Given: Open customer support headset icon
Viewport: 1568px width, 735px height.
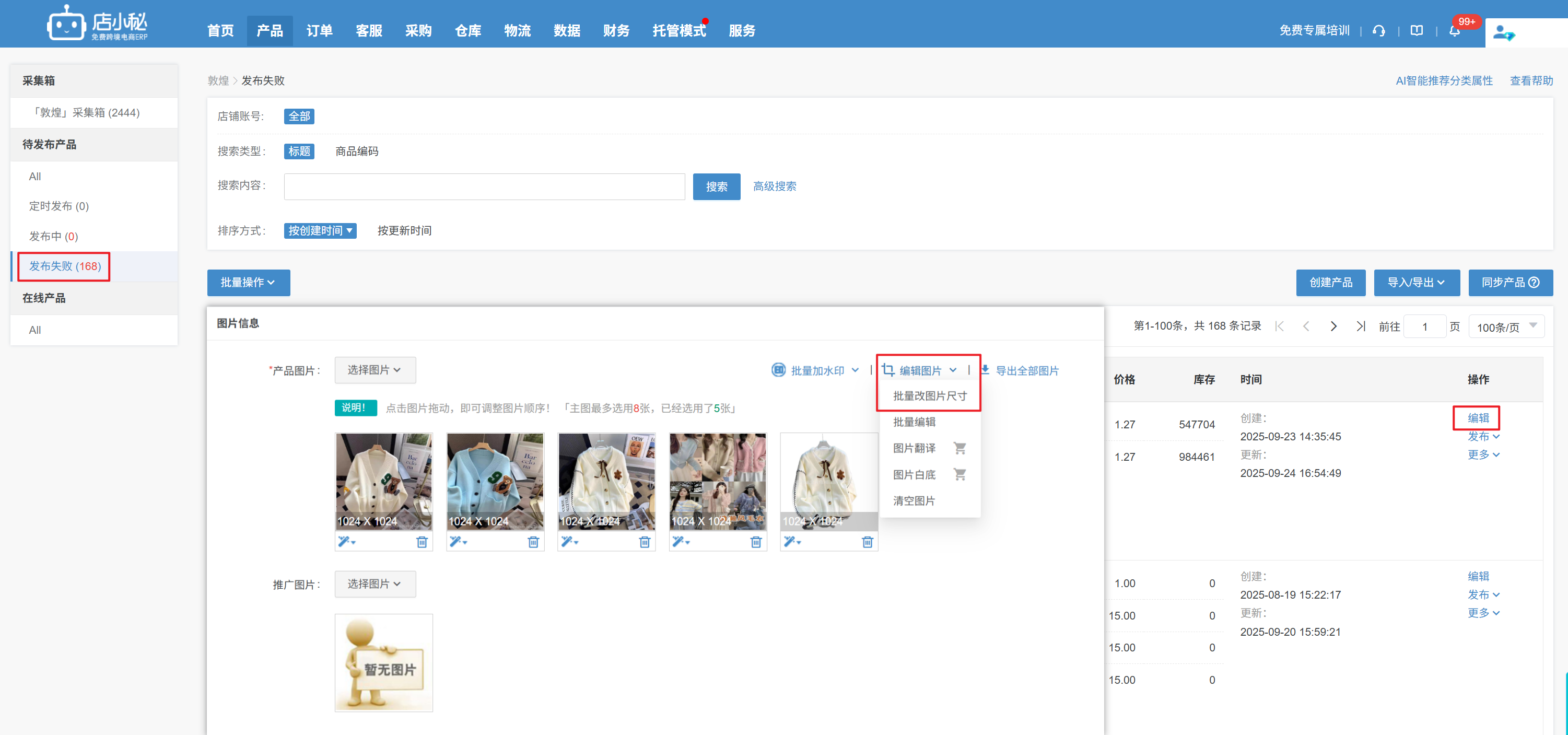Looking at the screenshot, I should pyautogui.click(x=1379, y=31).
